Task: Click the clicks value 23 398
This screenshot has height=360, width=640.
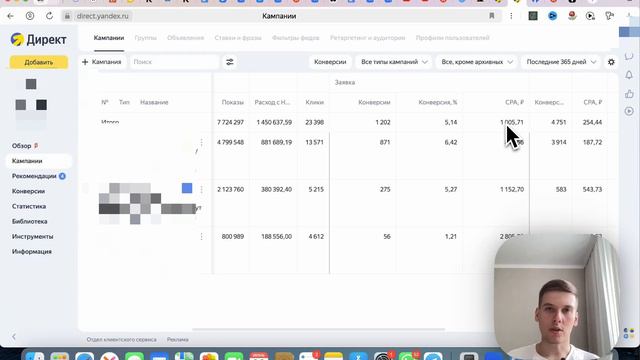Action: click(x=314, y=122)
